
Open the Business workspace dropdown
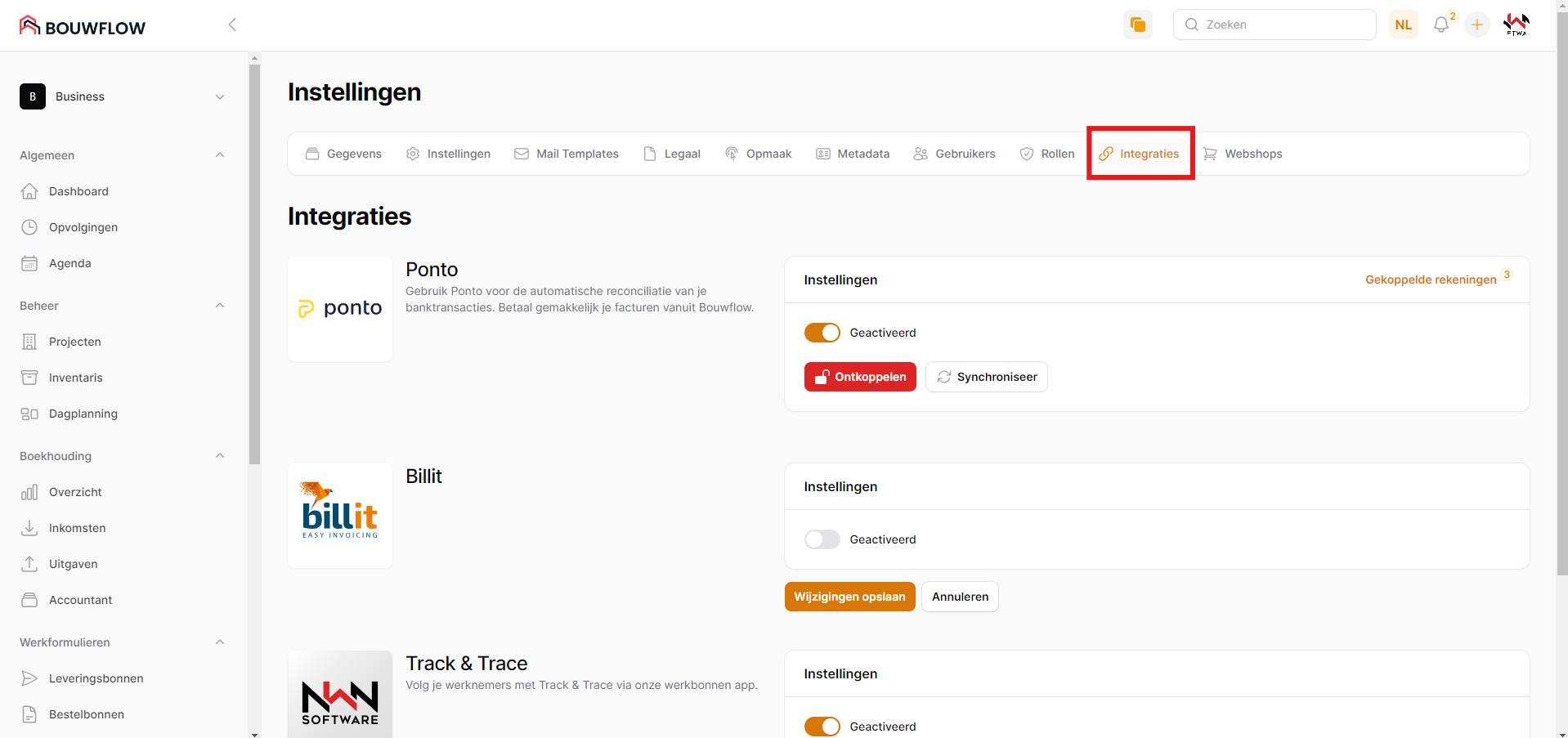(x=123, y=96)
